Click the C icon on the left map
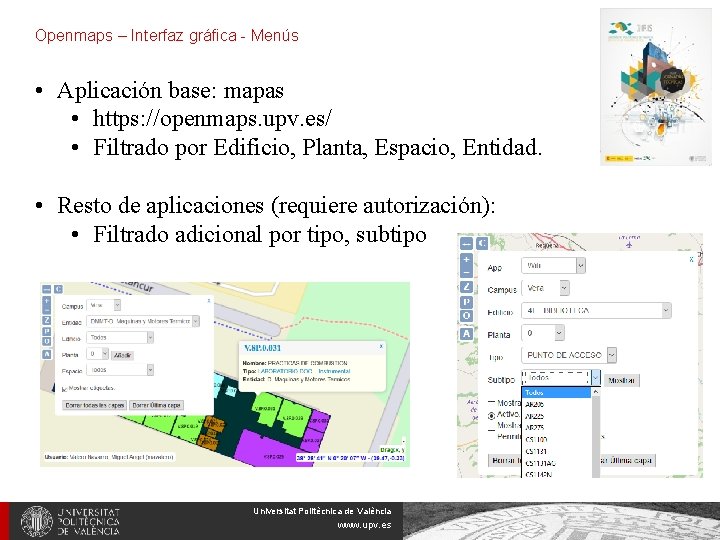 tap(58, 289)
